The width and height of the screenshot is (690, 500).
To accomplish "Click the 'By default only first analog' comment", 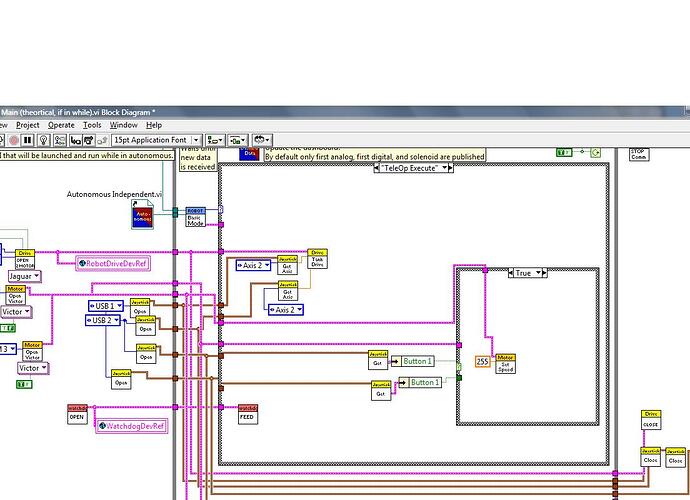I will (374, 157).
